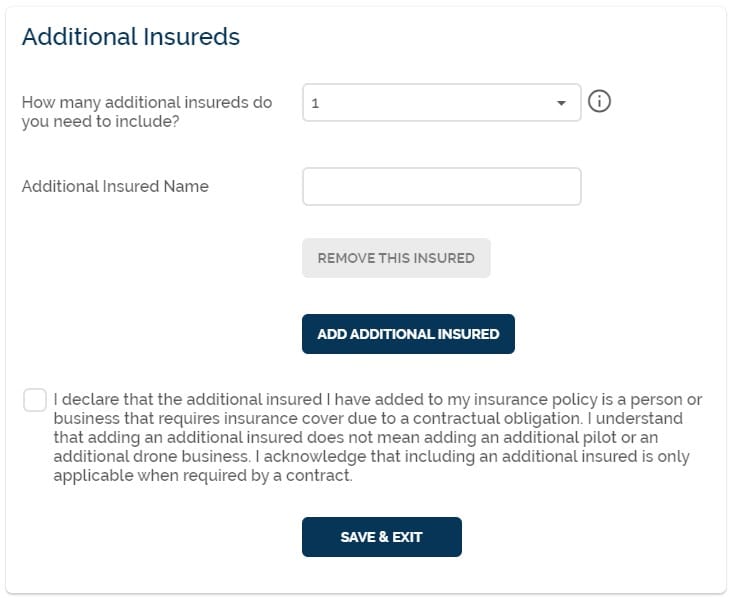The image size is (731, 598).
Task: Focus the empty insured name text box
Action: [441, 186]
